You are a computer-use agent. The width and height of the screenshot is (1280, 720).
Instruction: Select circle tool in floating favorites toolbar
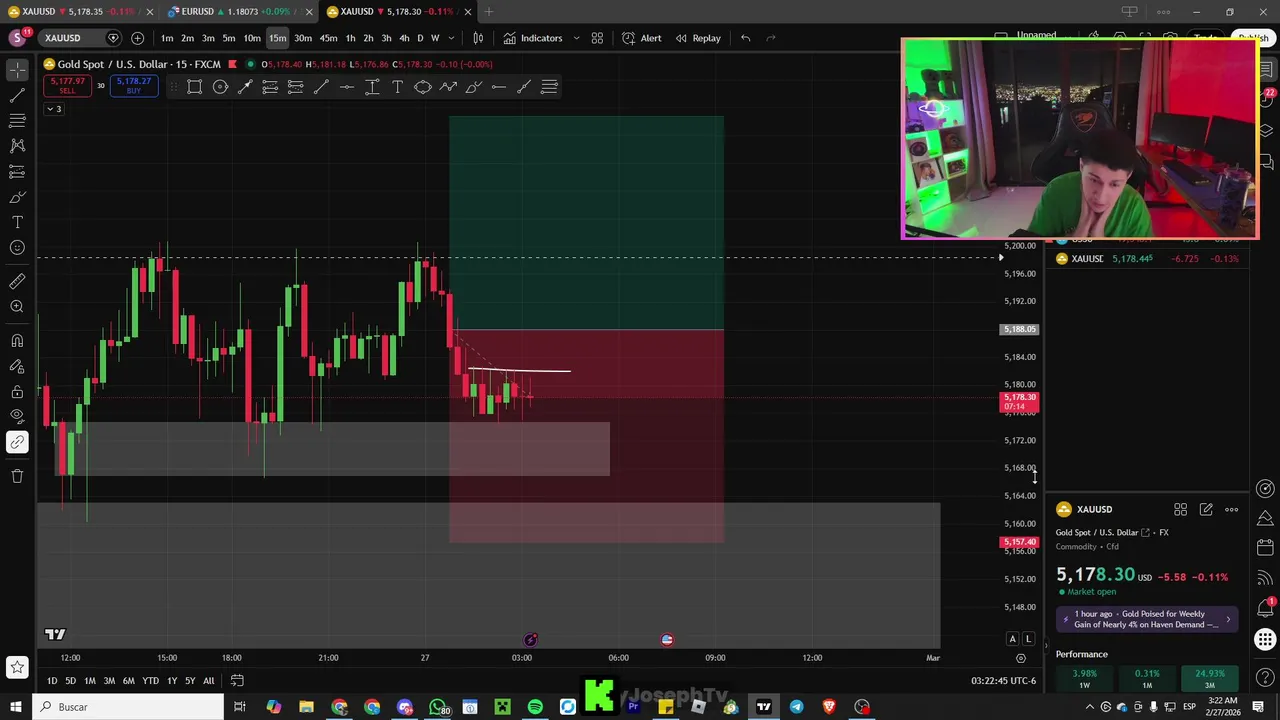coord(220,87)
